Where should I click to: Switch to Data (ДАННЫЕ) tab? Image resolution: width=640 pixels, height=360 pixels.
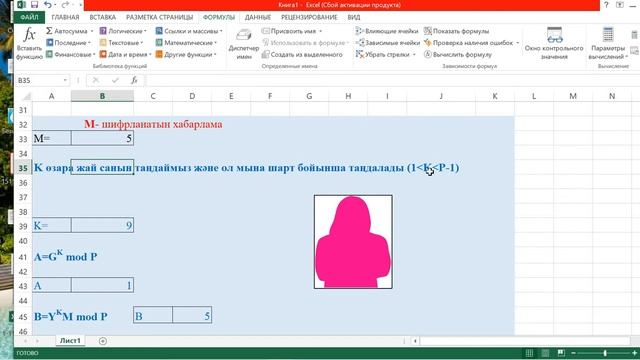258,18
